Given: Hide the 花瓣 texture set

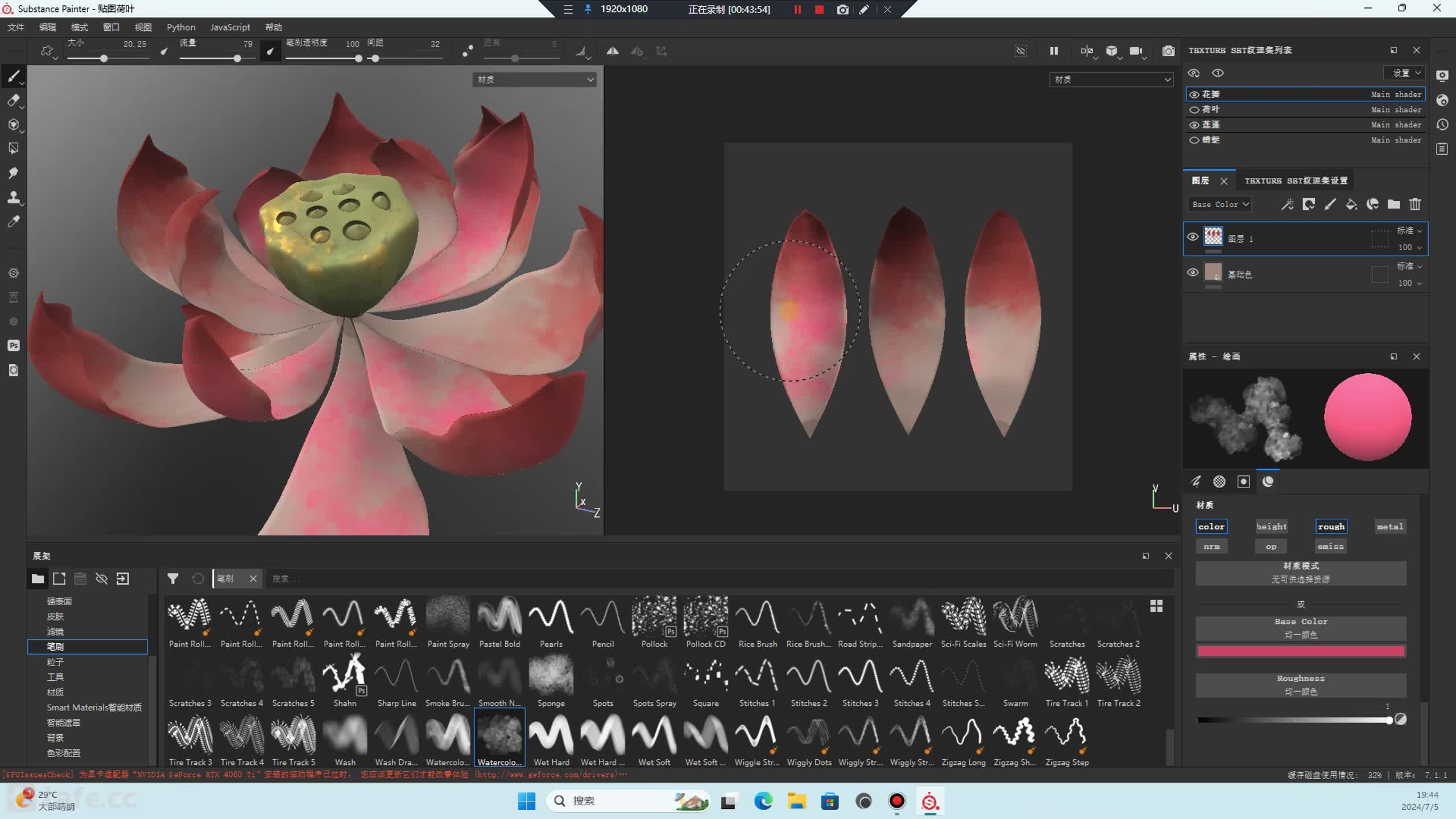Looking at the screenshot, I should [1194, 94].
